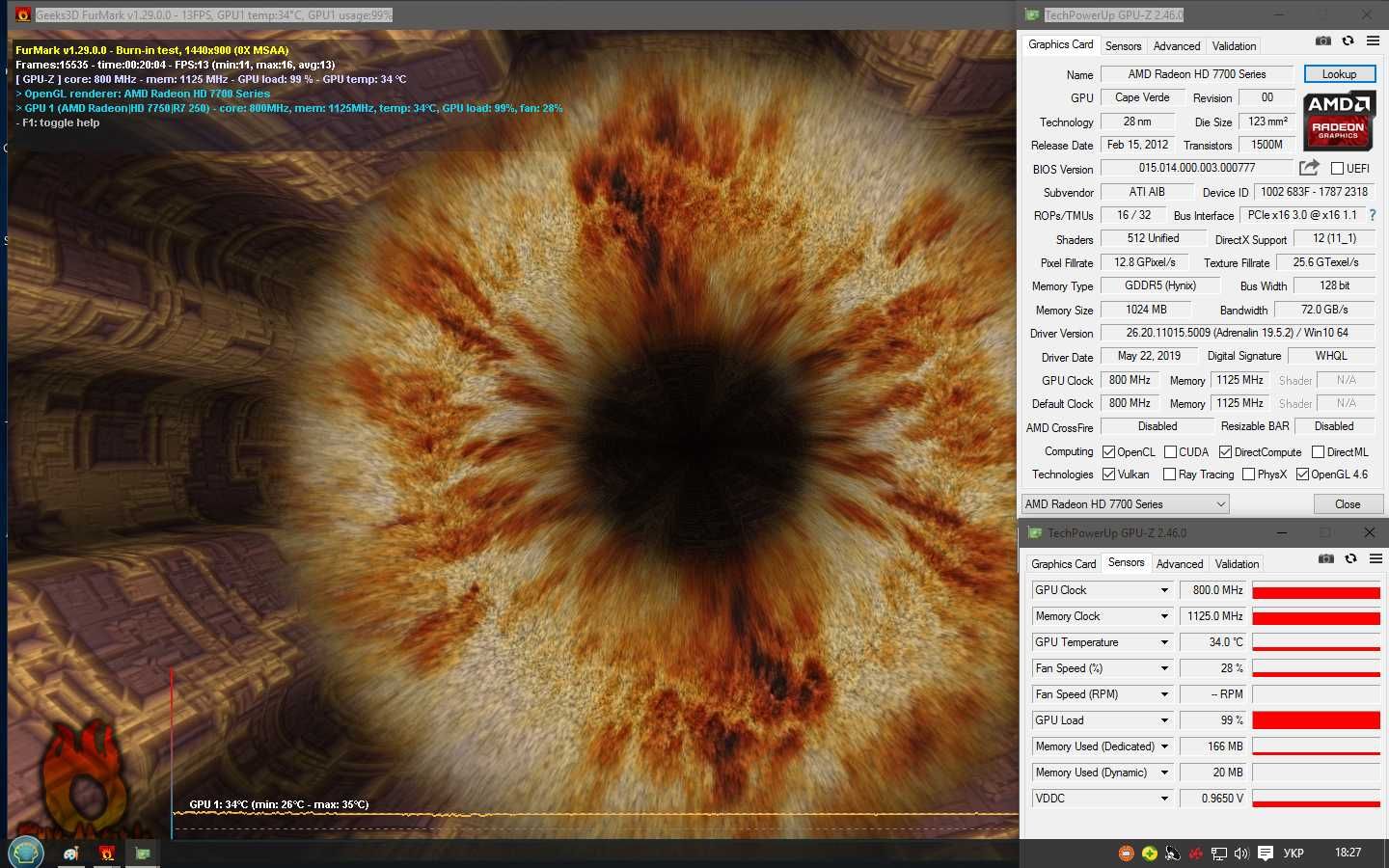Screen dimensions: 1389x868
Task: Click the GPU Clock red graph bar
Action: click(1316, 590)
